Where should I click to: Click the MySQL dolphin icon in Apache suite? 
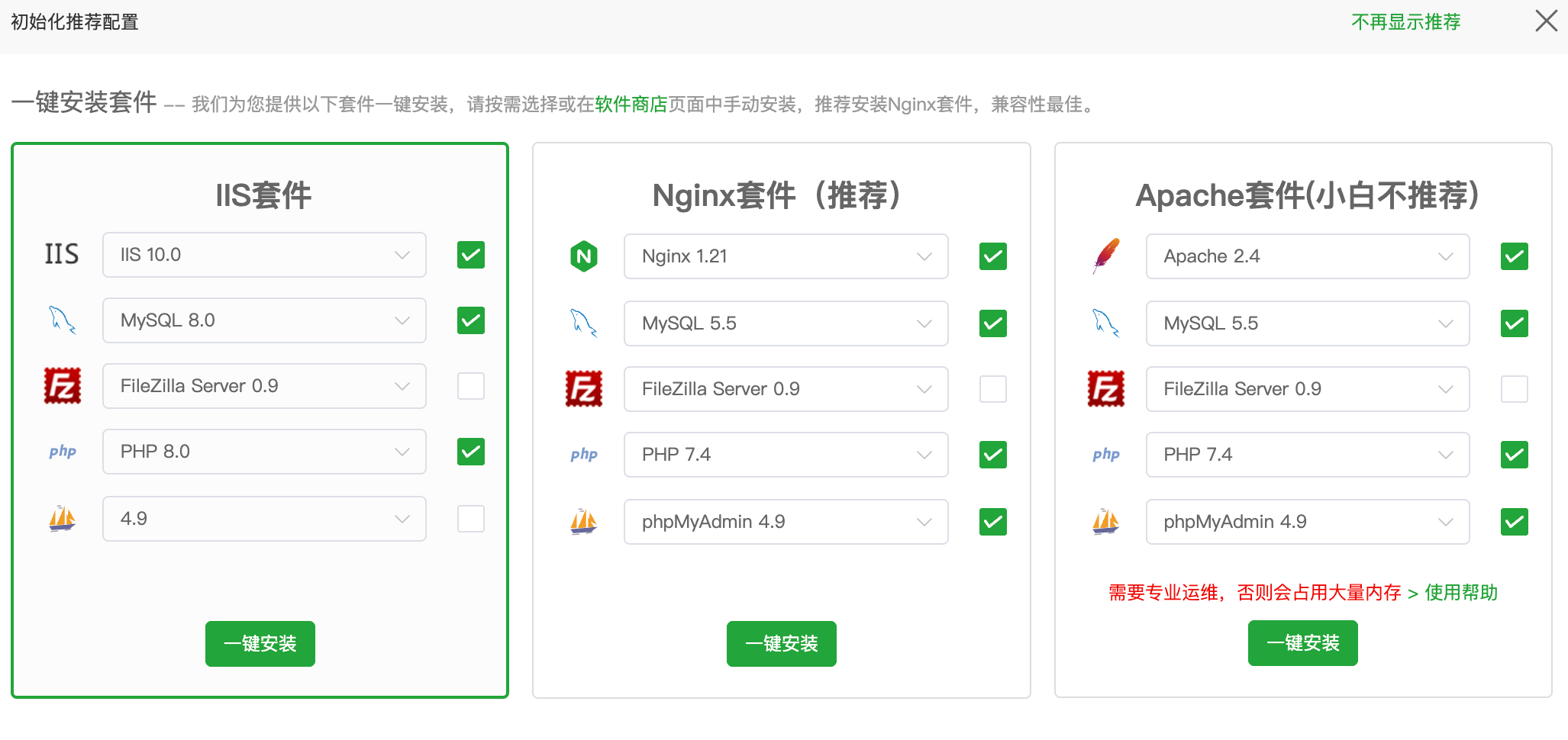pyautogui.click(x=1106, y=323)
